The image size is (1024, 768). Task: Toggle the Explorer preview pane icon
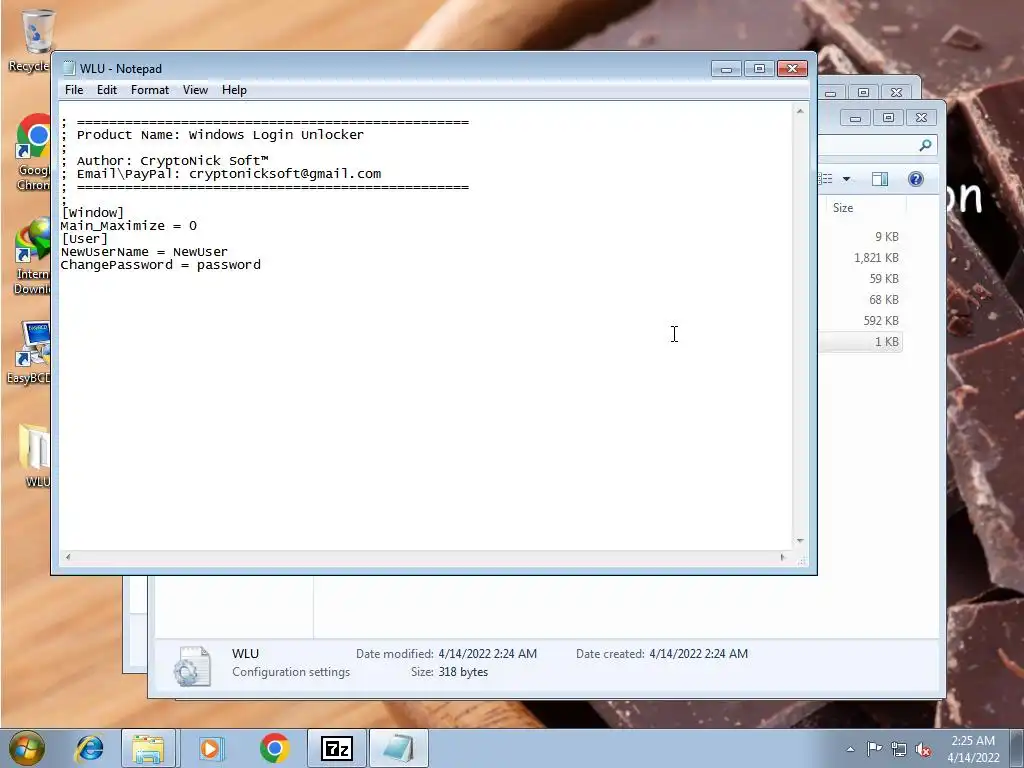880,179
